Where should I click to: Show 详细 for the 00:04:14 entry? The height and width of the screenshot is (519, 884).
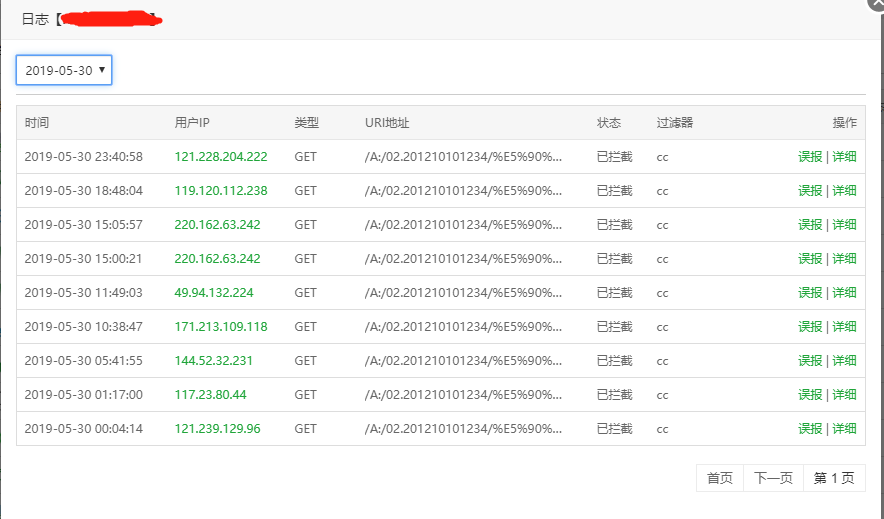click(x=844, y=428)
